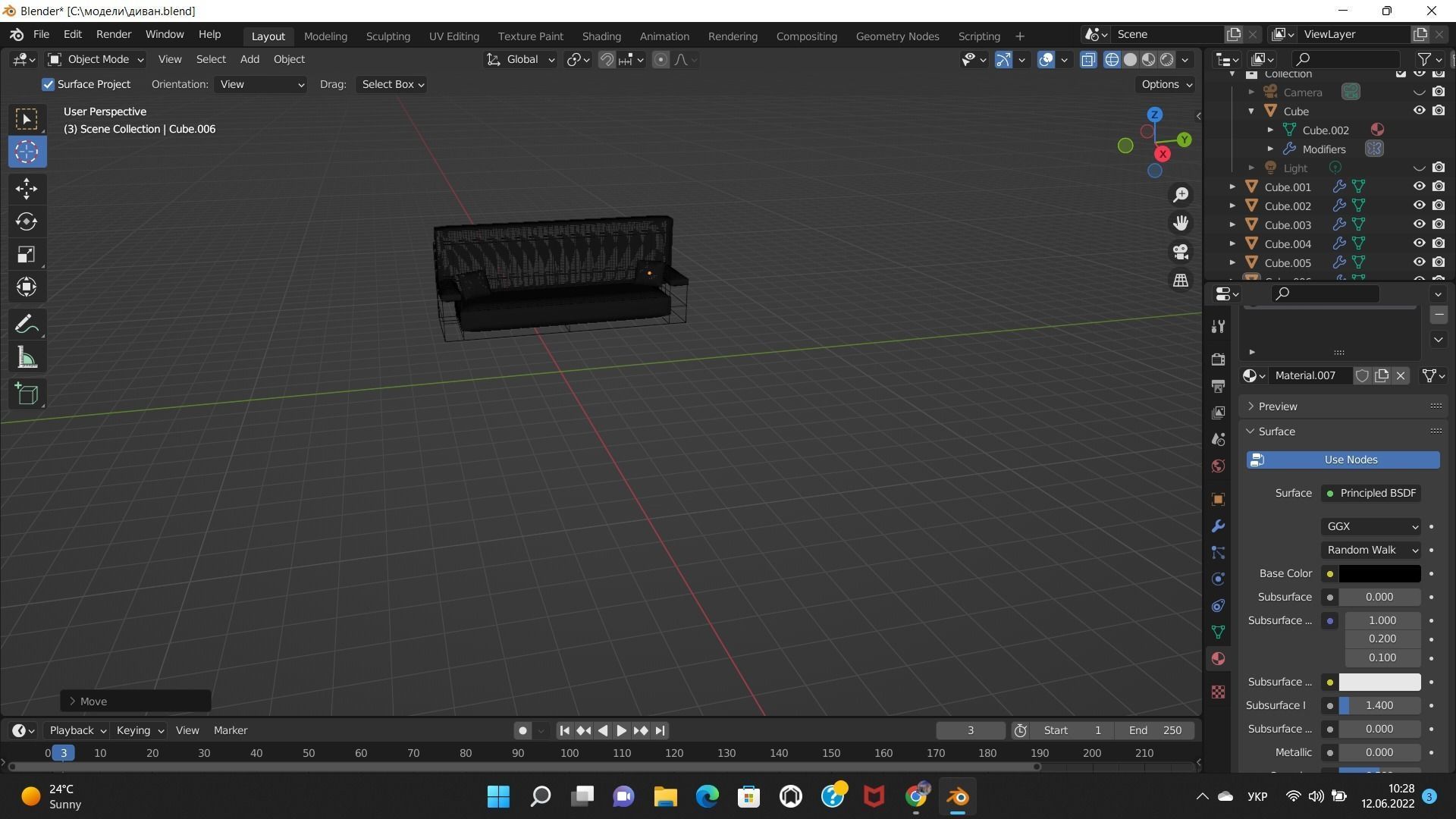The image size is (1456, 819).
Task: Toggle visibility of Cube.005
Action: point(1419,262)
